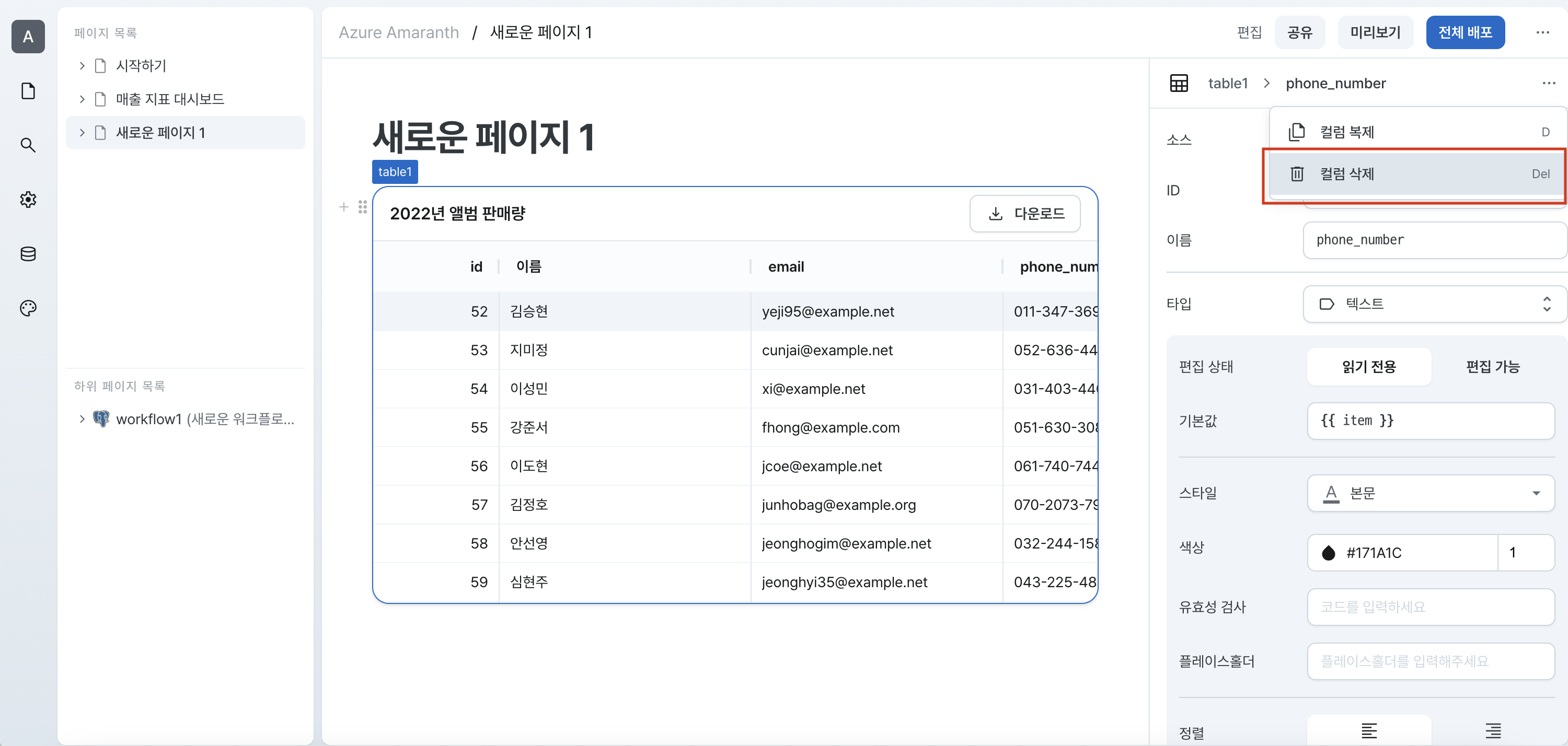Expand the 시작하기 page tree
The image size is (1568, 746).
point(82,66)
